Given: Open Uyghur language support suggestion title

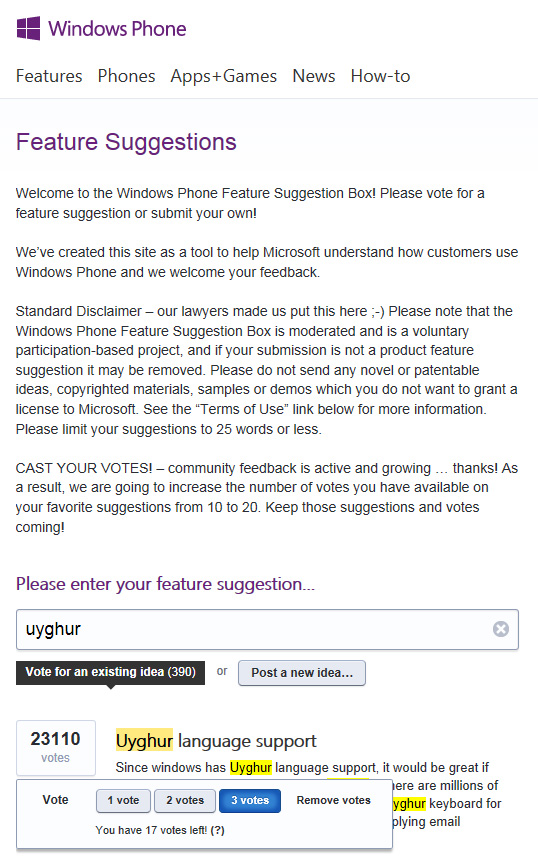Looking at the screenshot, I should click(x=216, y=741).
